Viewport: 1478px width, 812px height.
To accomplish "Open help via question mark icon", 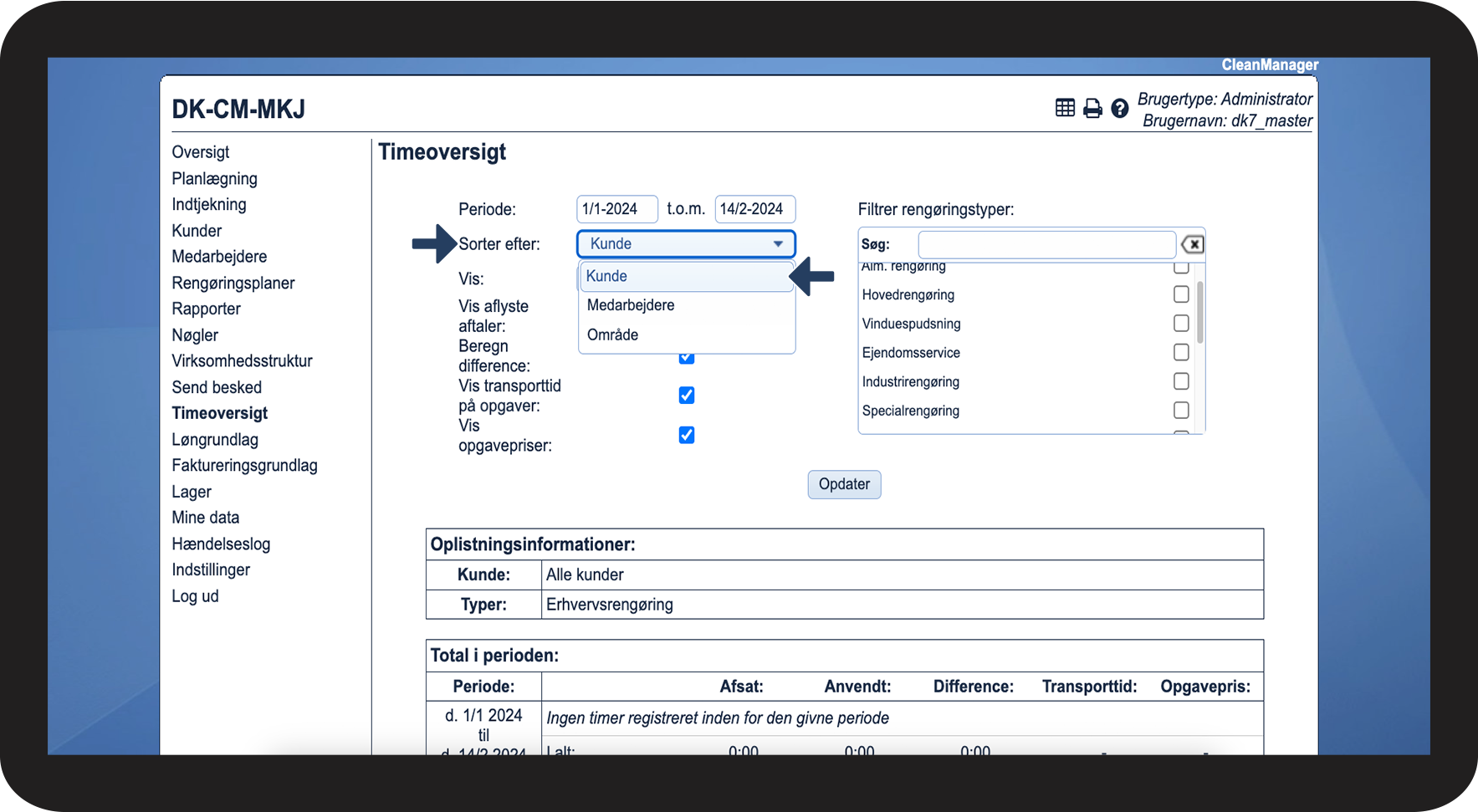I will [x=1120, y=108].
